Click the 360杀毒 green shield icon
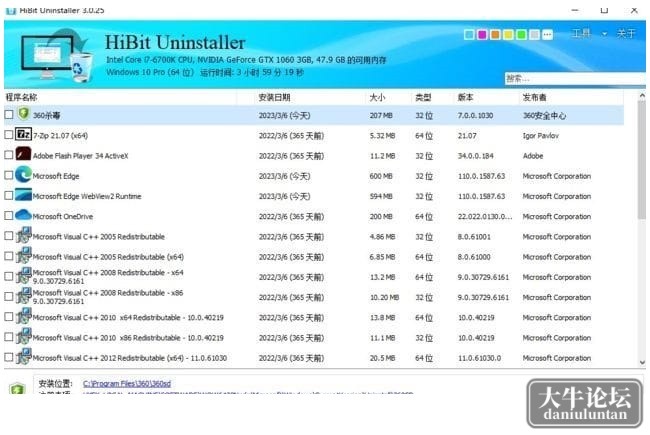The width and height of the screenshot is (650, 435). (24, 114)
